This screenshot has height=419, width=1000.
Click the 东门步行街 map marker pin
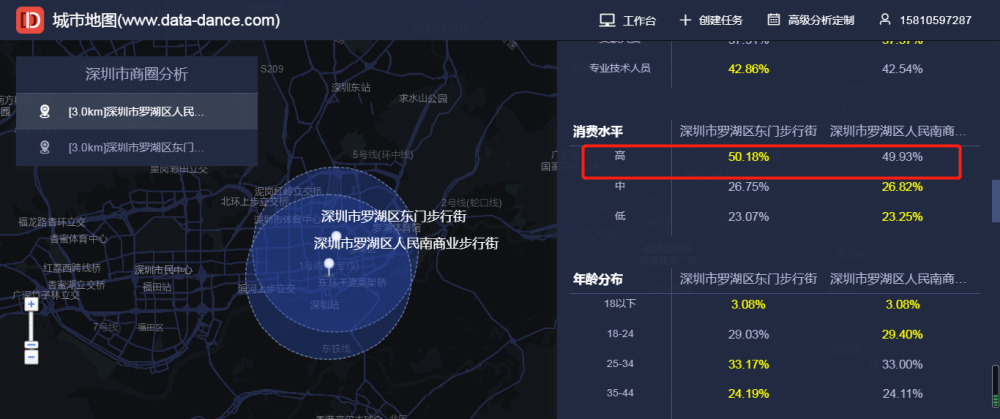point(336,238)
